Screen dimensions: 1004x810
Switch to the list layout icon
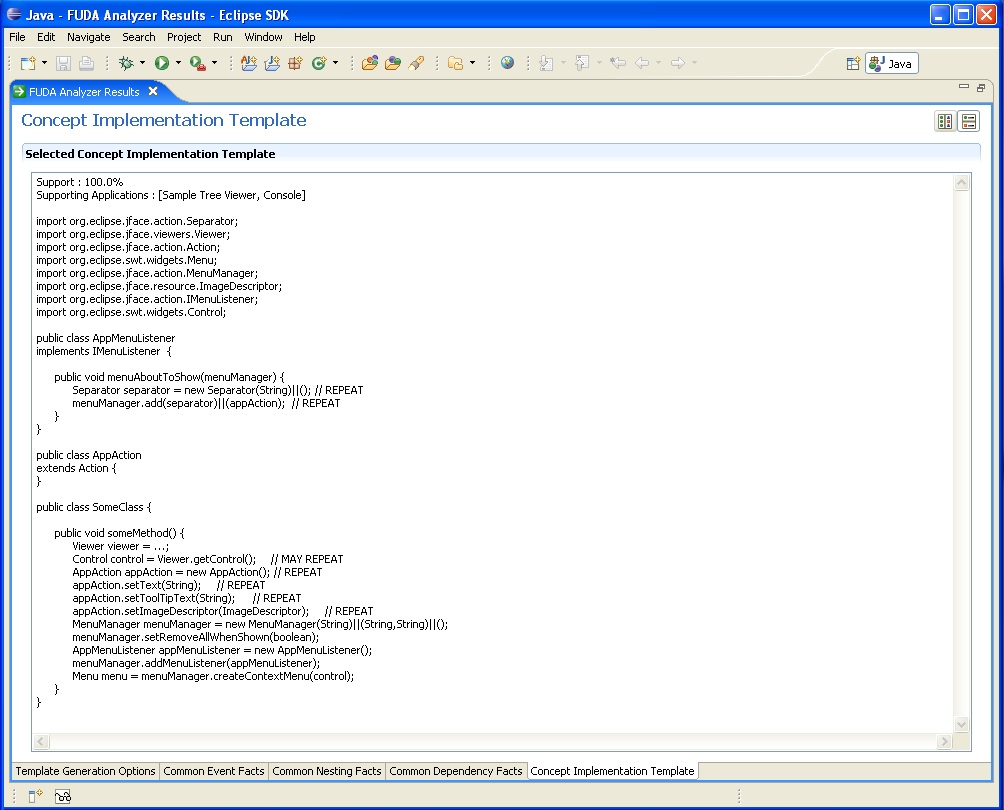969,121
